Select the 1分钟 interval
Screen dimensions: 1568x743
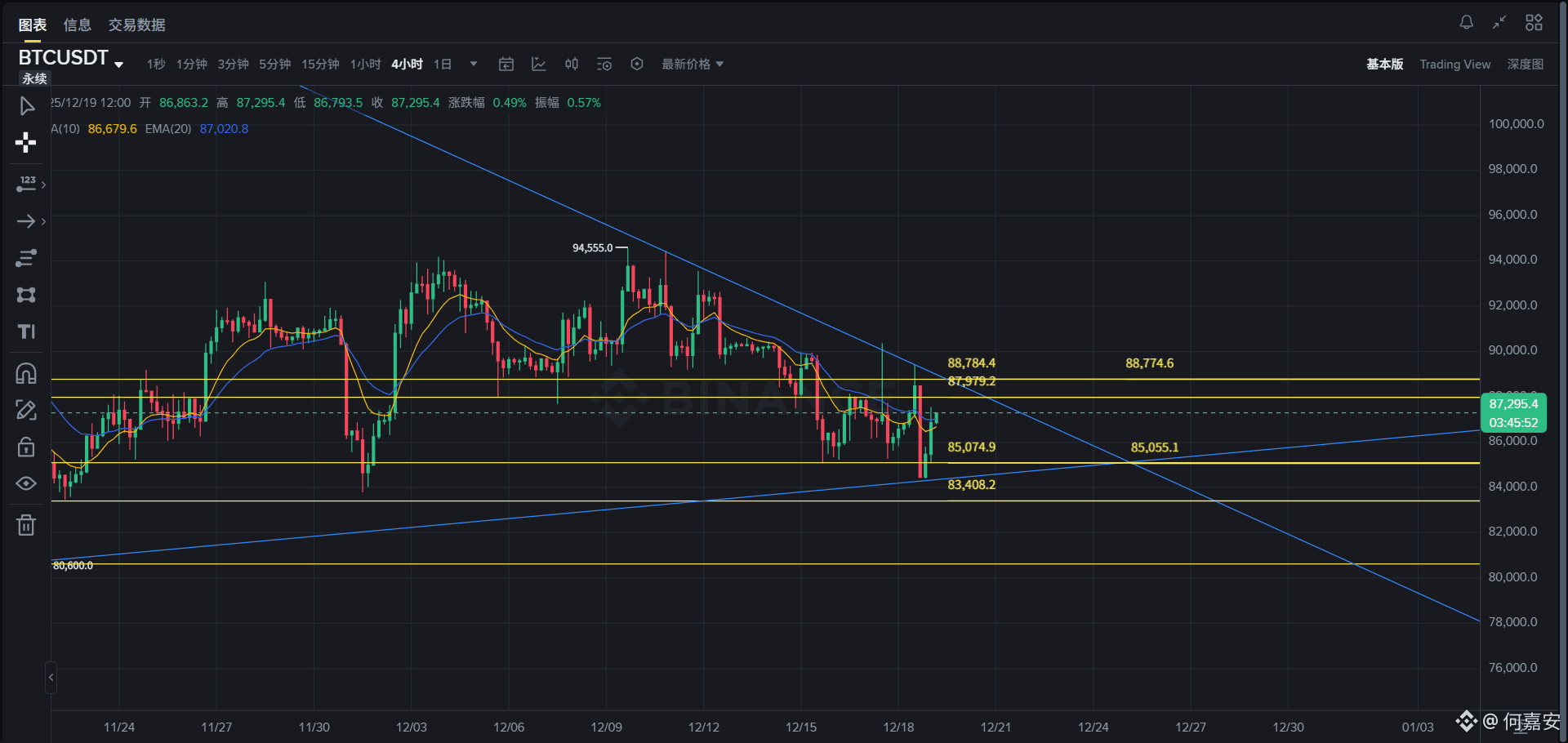coord(192,64)
